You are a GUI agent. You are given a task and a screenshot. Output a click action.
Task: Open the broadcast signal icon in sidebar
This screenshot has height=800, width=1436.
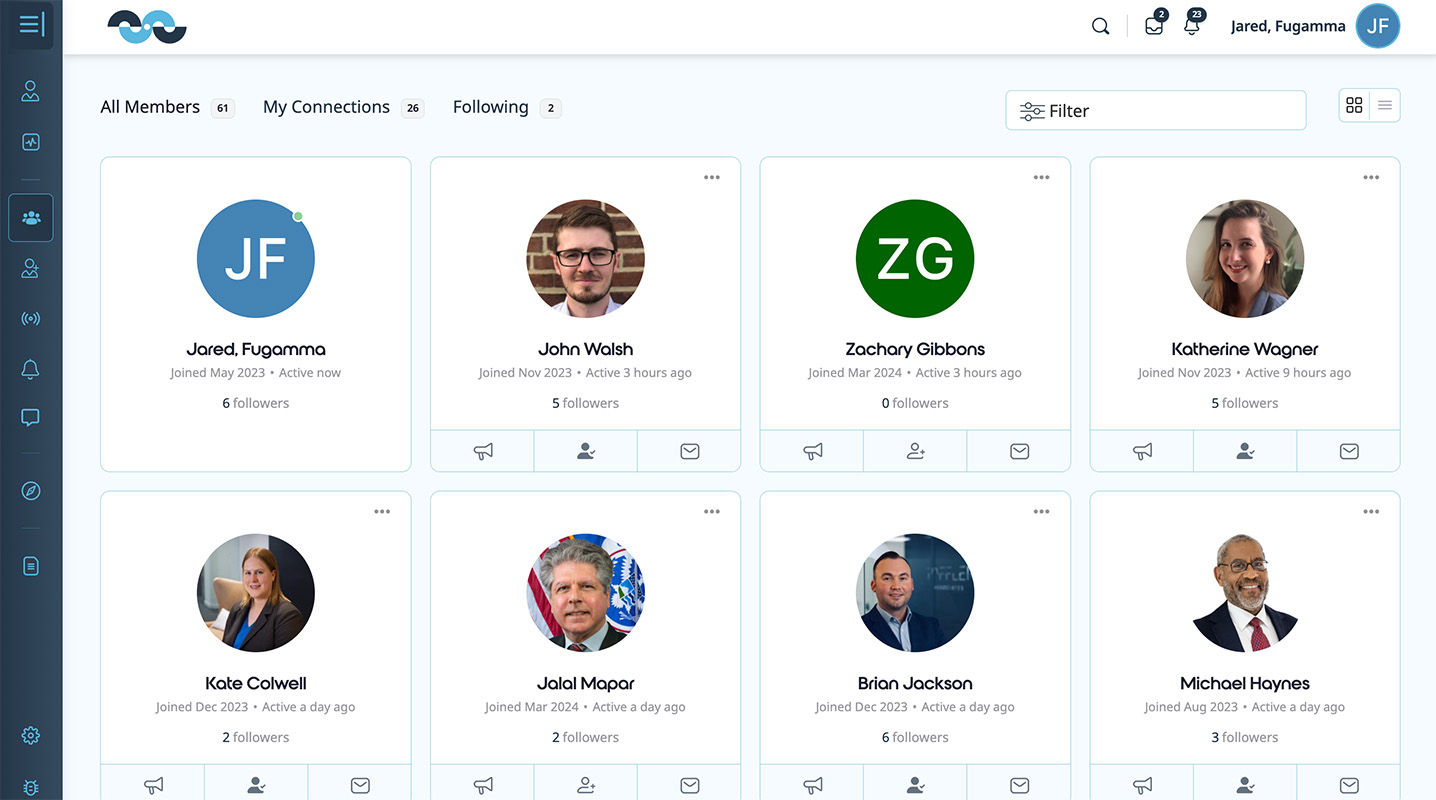(x=31, y=319)
